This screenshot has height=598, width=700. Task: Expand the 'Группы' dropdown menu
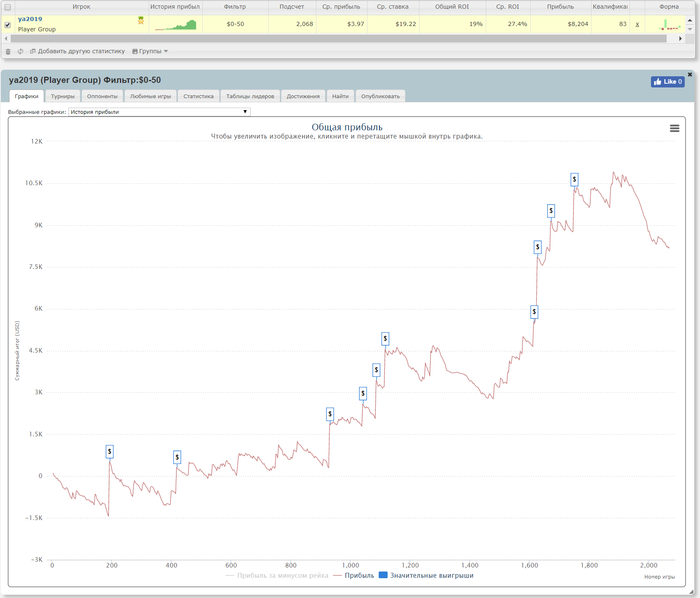pos(150,51)
